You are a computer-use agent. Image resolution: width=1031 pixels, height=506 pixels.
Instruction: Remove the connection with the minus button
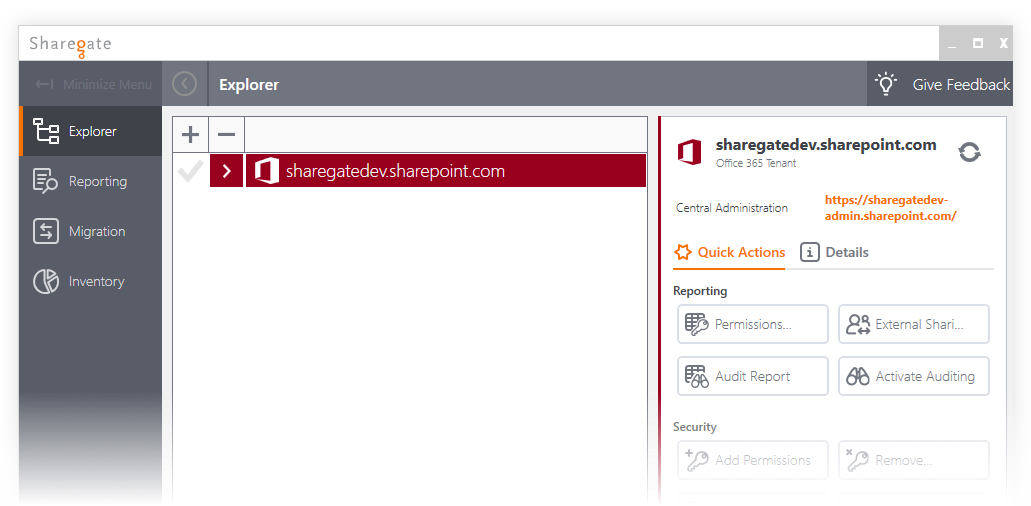click(226, 135)
